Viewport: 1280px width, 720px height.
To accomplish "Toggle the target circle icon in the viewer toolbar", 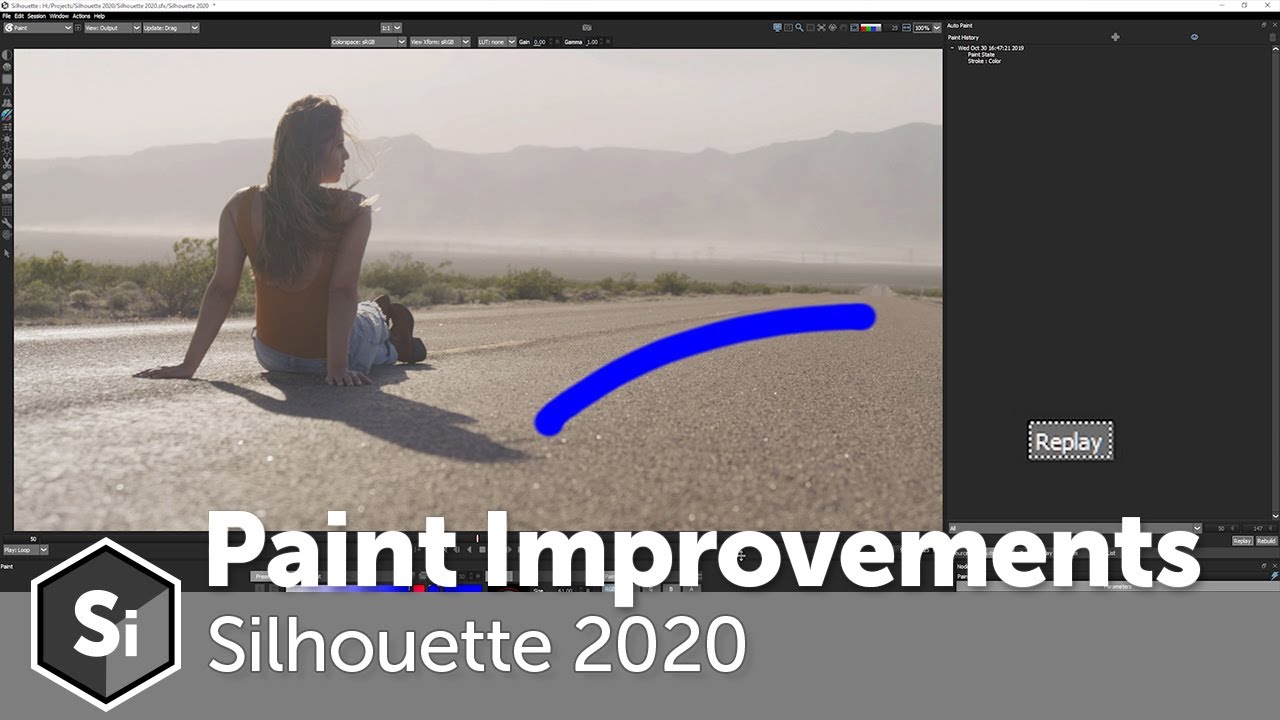I will 833,28.
